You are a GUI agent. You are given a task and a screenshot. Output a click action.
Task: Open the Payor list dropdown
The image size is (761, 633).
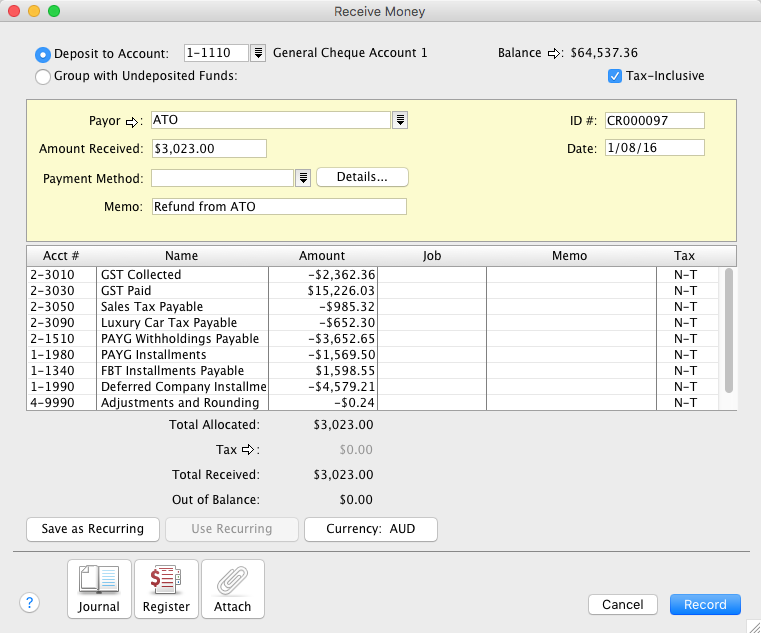400,120
